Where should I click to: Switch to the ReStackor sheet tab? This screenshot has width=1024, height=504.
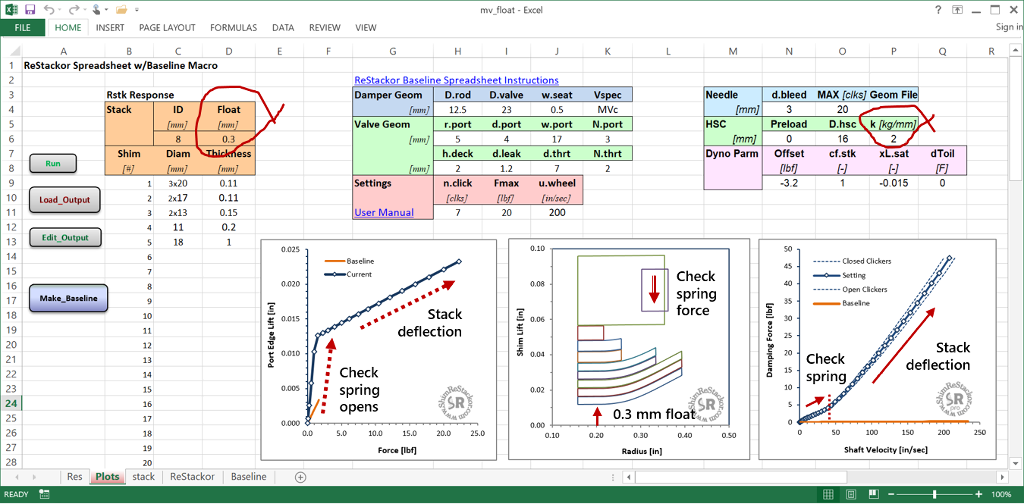coord(192,477)
